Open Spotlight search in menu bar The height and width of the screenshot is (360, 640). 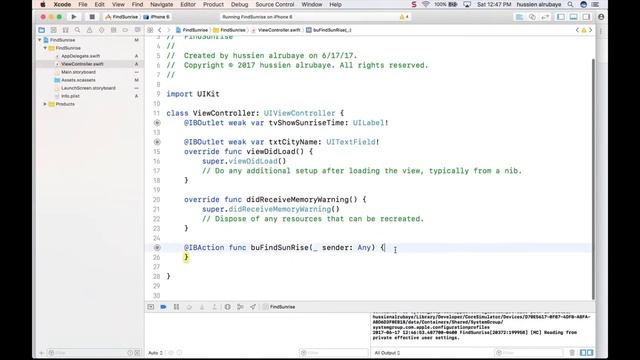pos(570,4)
